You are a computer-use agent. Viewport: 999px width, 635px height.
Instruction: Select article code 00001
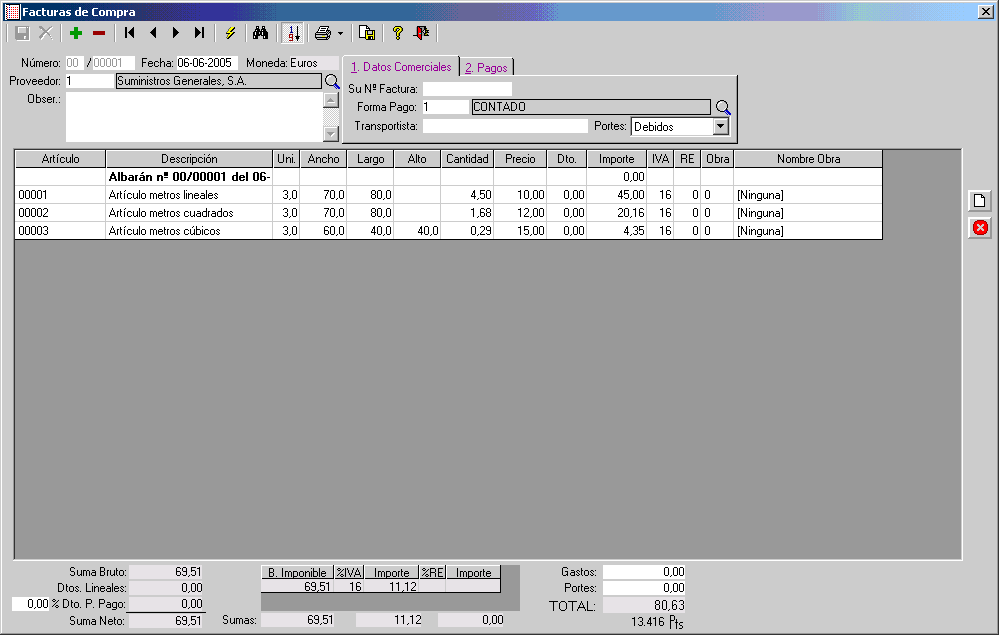tap(60, 195)
